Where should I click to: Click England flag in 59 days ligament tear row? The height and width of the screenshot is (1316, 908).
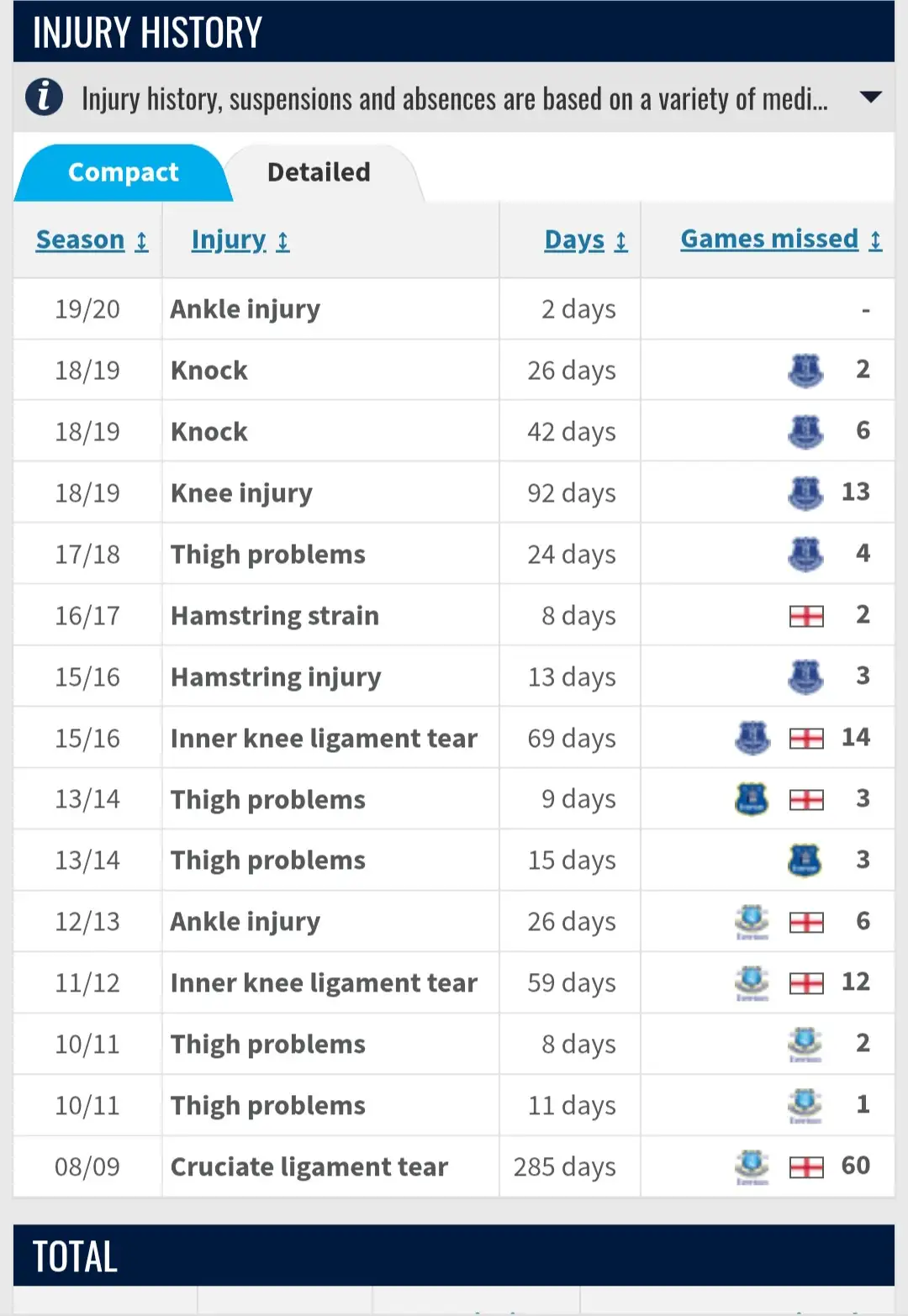pos(806,983)
